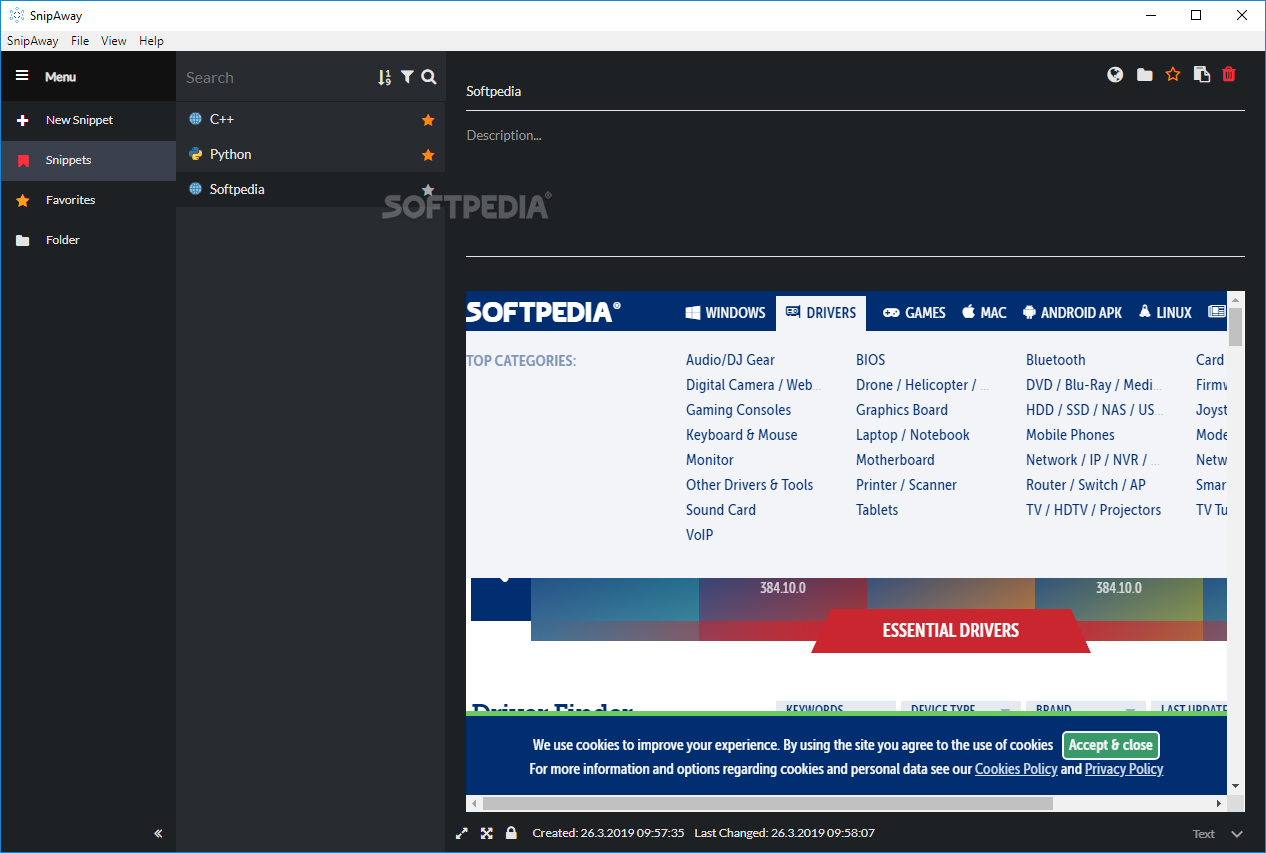Open the BIOS category link

[871, 360]
